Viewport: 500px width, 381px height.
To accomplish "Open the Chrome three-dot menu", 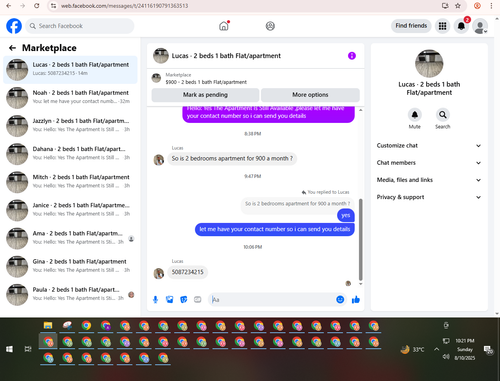I will tap(491, 6).
